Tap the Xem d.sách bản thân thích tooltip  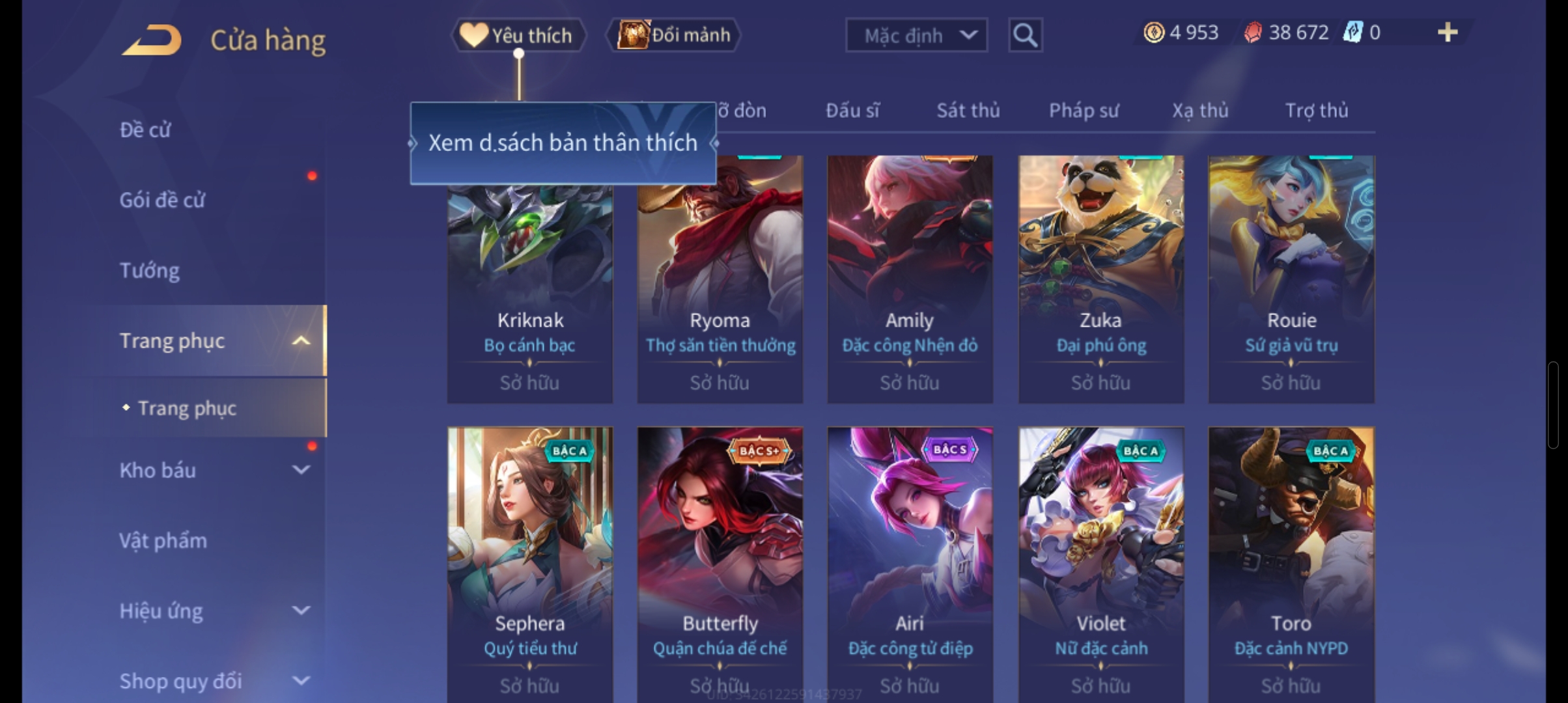(x=563, y=143)
